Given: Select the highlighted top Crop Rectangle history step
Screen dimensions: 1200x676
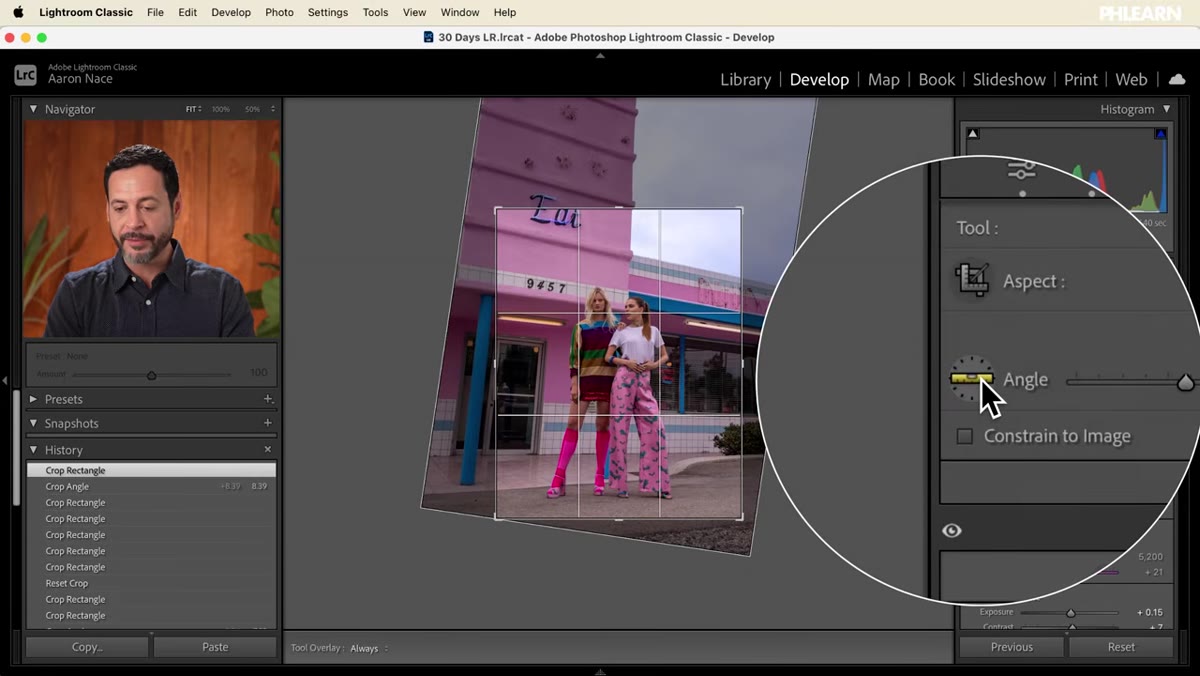Looking at the screenshot, I should tap(151, 470).
